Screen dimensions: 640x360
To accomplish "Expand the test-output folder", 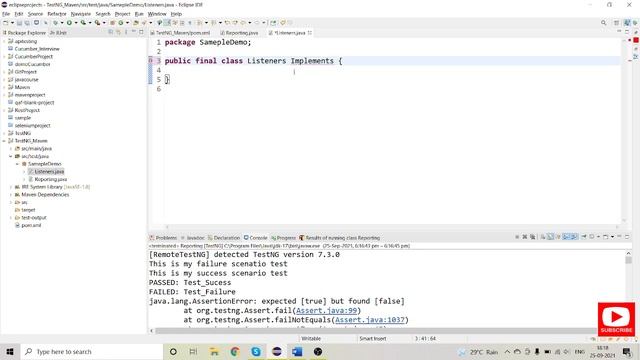I will coord(11,218).
